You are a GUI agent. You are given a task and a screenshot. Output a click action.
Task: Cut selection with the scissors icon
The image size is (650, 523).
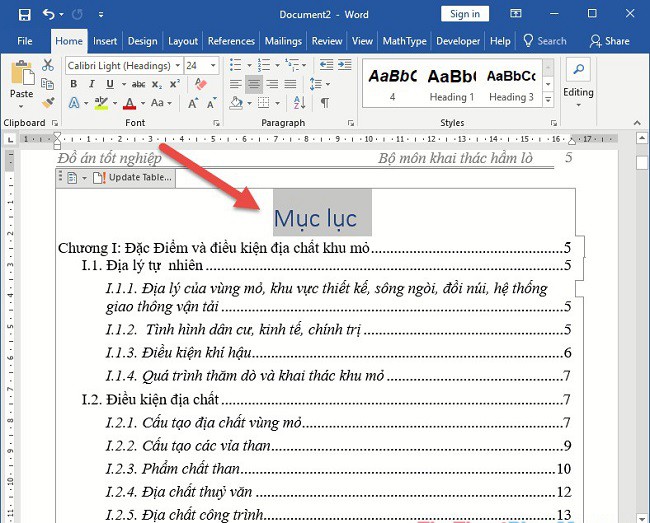pos(48,65)
